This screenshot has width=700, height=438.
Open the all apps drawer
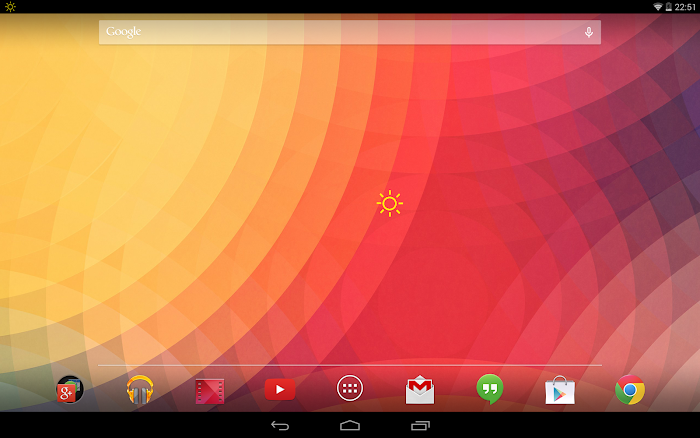(x=350, y=389)
